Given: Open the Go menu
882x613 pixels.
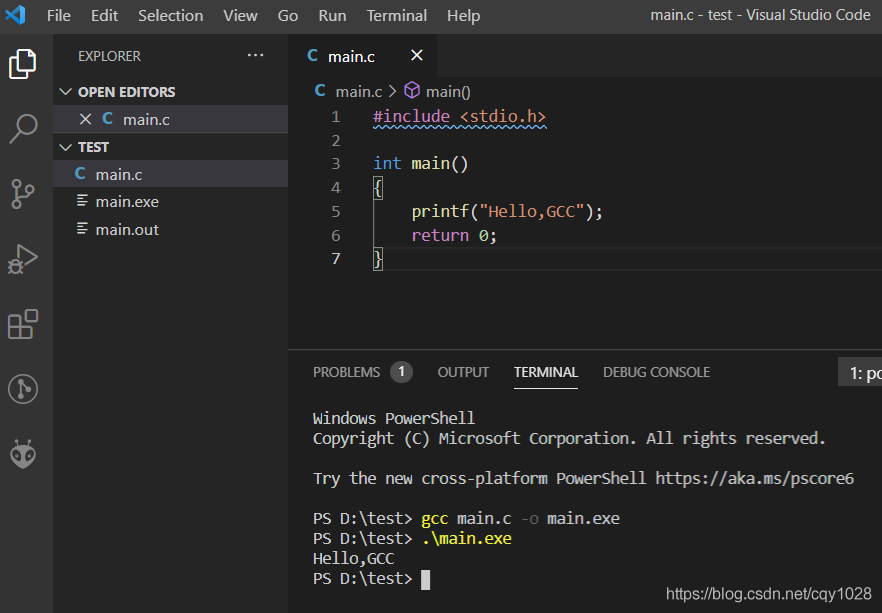Looking at the screenshot, I should (287, 16).
